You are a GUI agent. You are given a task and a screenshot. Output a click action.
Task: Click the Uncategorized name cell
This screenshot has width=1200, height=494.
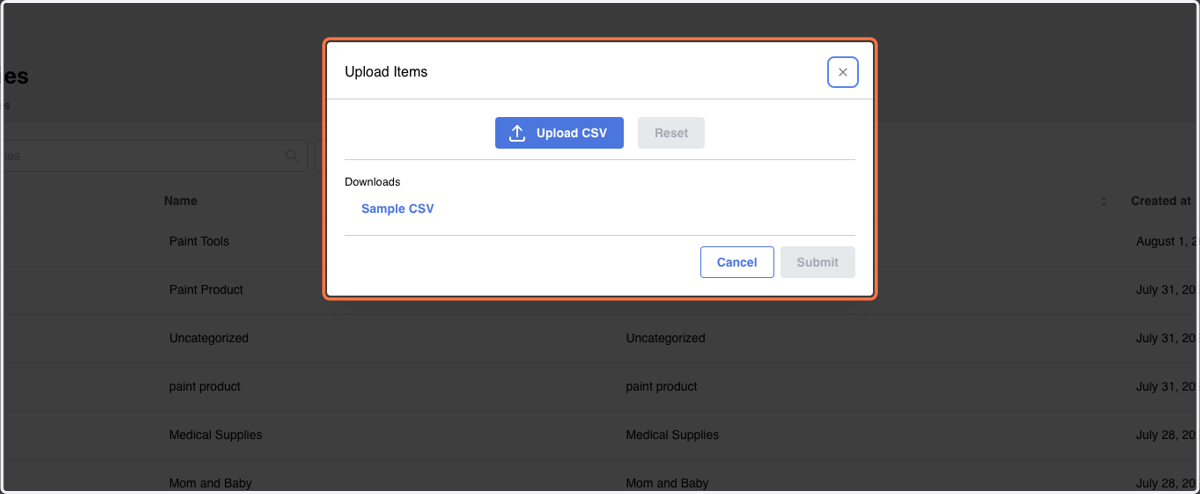pos(209,338)
